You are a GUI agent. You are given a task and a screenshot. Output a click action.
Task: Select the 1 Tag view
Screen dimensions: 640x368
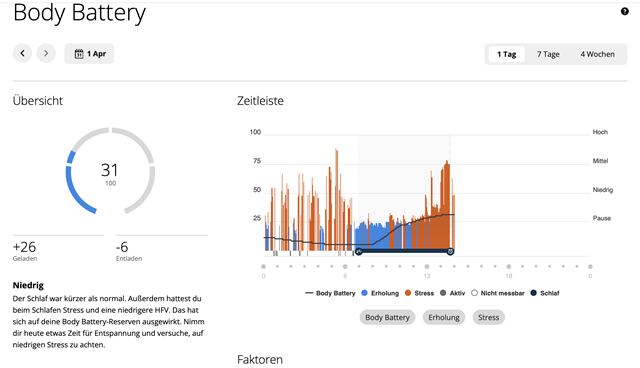point(507,54)
